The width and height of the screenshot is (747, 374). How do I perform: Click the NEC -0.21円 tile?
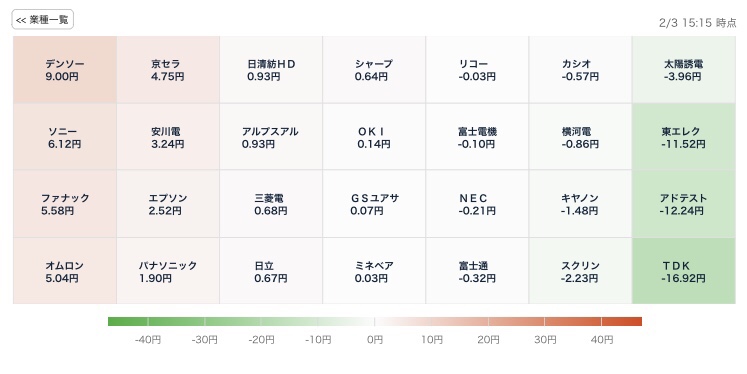pyautogui.click(x=477, y=204)
